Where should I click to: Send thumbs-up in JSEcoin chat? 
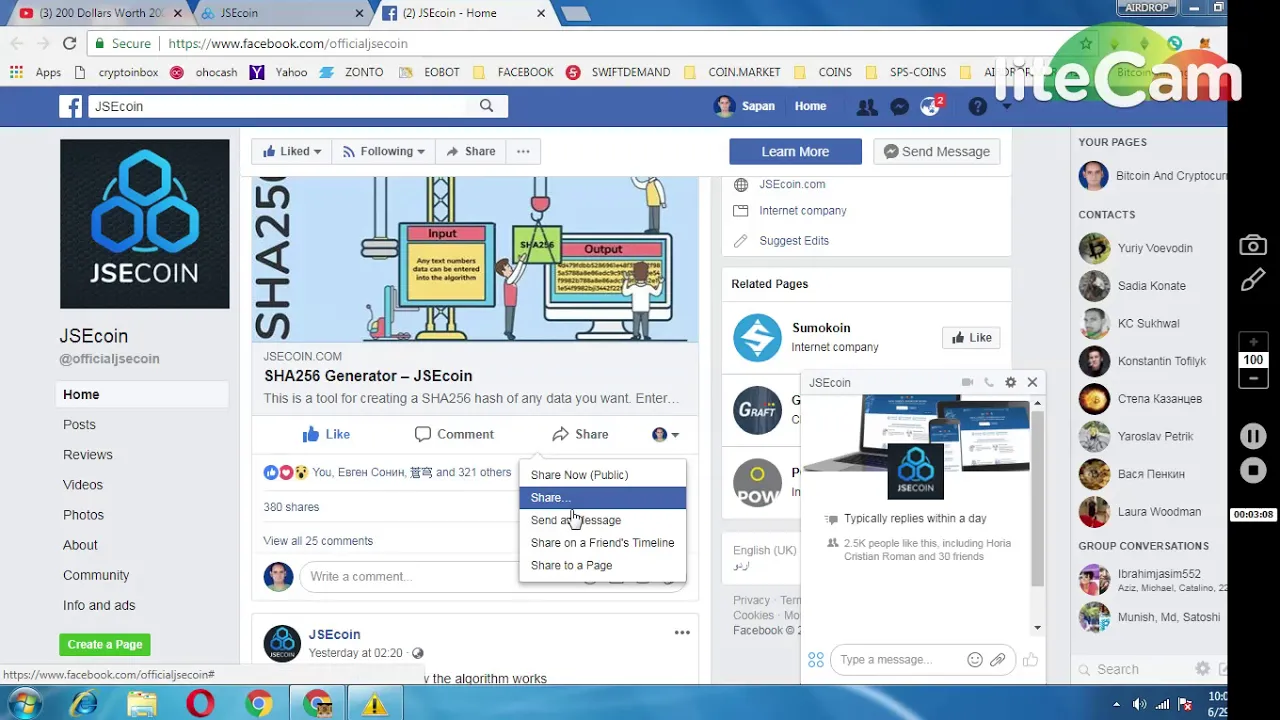tap(1030, 660)
